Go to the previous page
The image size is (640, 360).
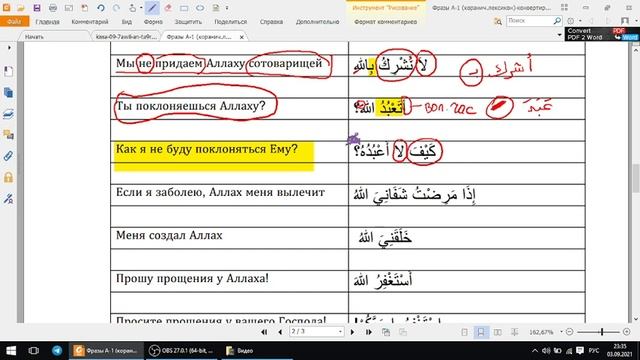pyautogui.click(x=280, y=332)
